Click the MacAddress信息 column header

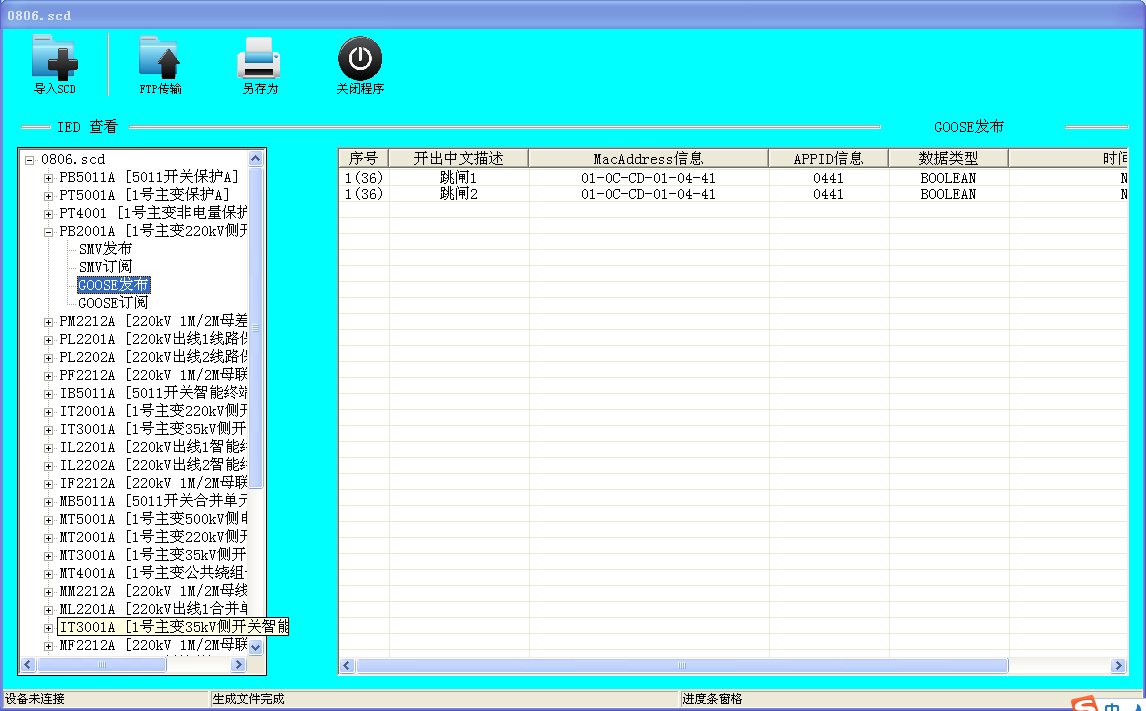pyautogui.click(x=648, y=159)
